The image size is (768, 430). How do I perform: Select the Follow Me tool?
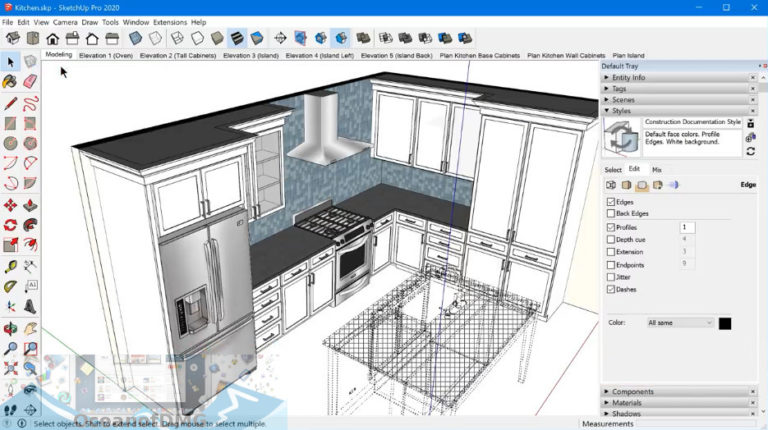[30, 225]
